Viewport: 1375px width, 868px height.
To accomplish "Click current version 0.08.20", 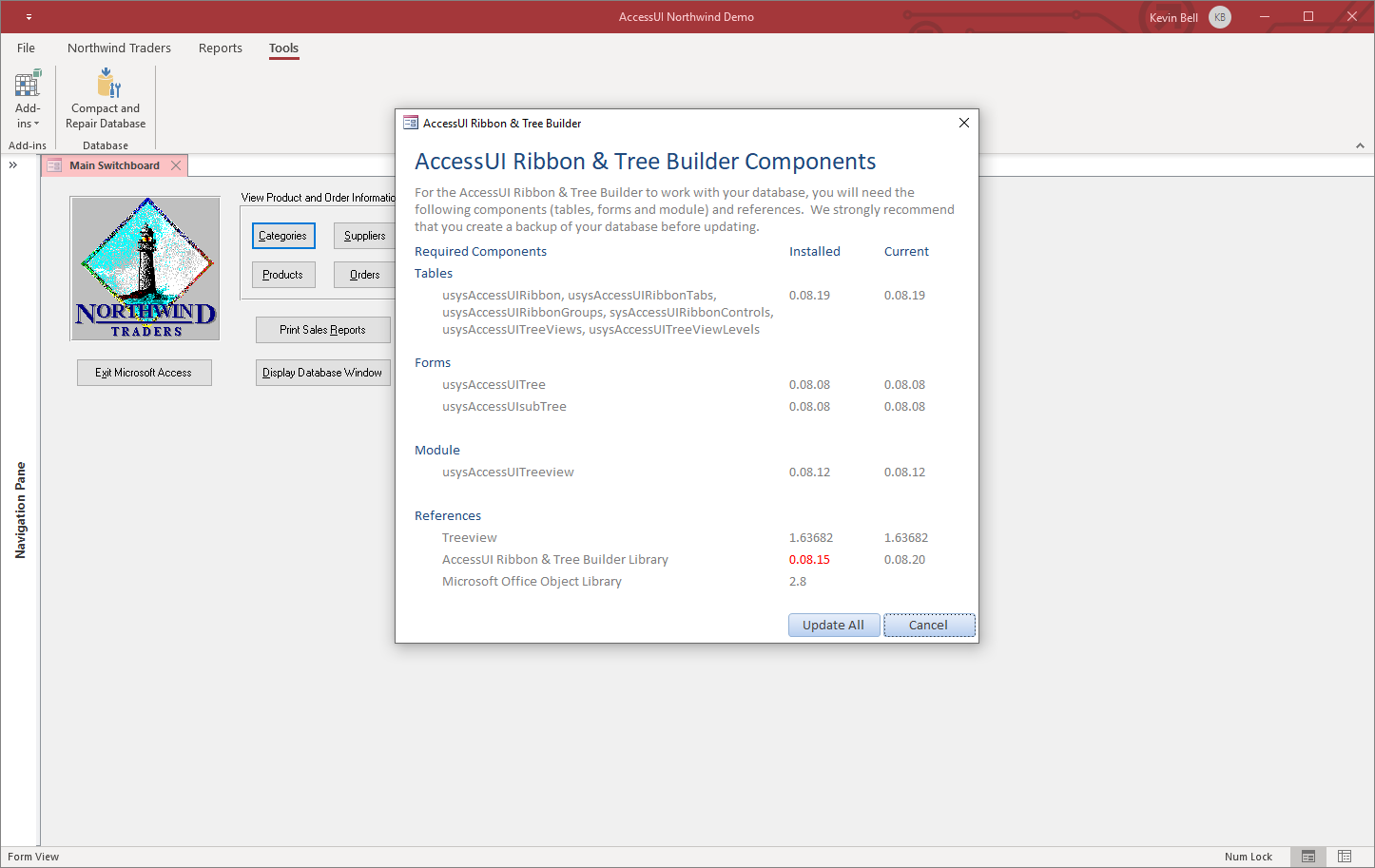I will click(904, 559).
